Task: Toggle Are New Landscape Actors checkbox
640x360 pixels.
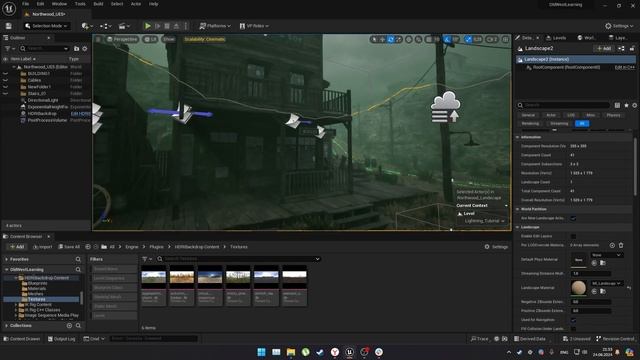Action: (573, 218)
